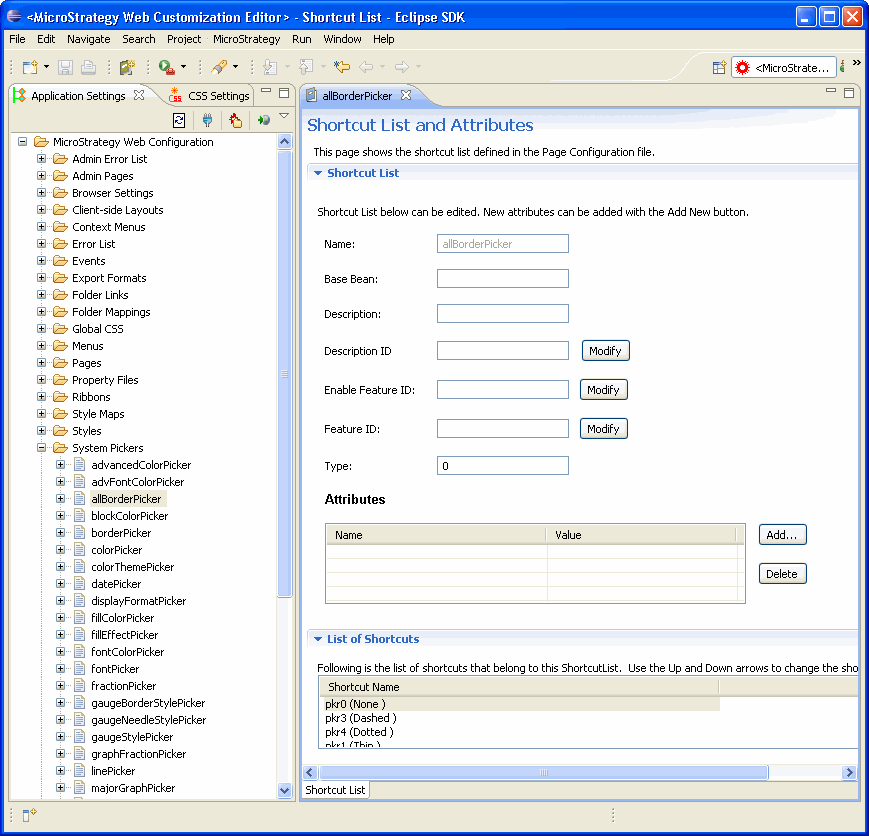Screen dimensions: 869x836
Task: Click the Save disk icon in toolbar
Action: coord(65,67)
